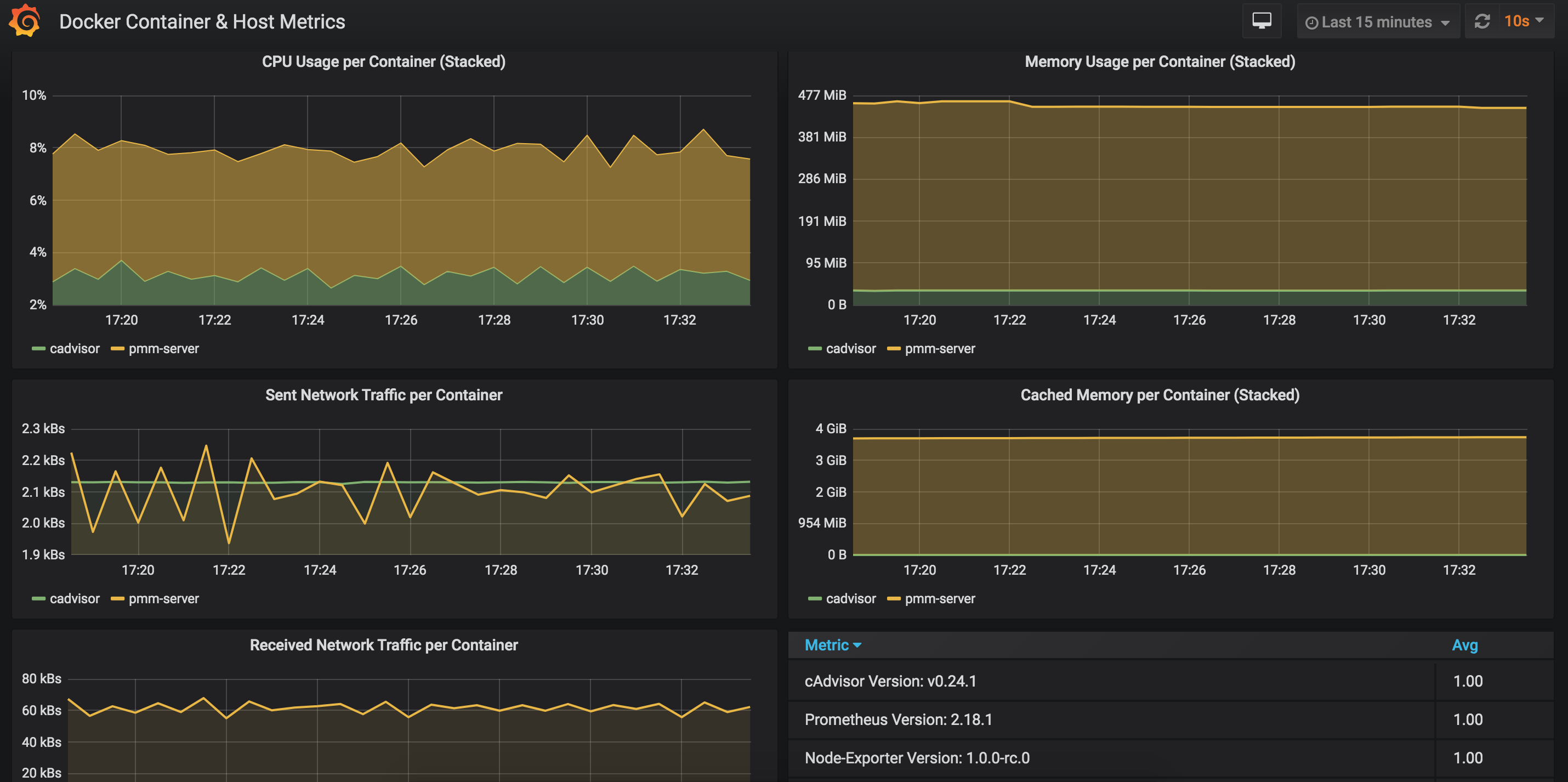Toggle pmm-server series in Memory Usage legend
Screen dimensions: 1568x782
pyautogui.click(x=939, y=348)
